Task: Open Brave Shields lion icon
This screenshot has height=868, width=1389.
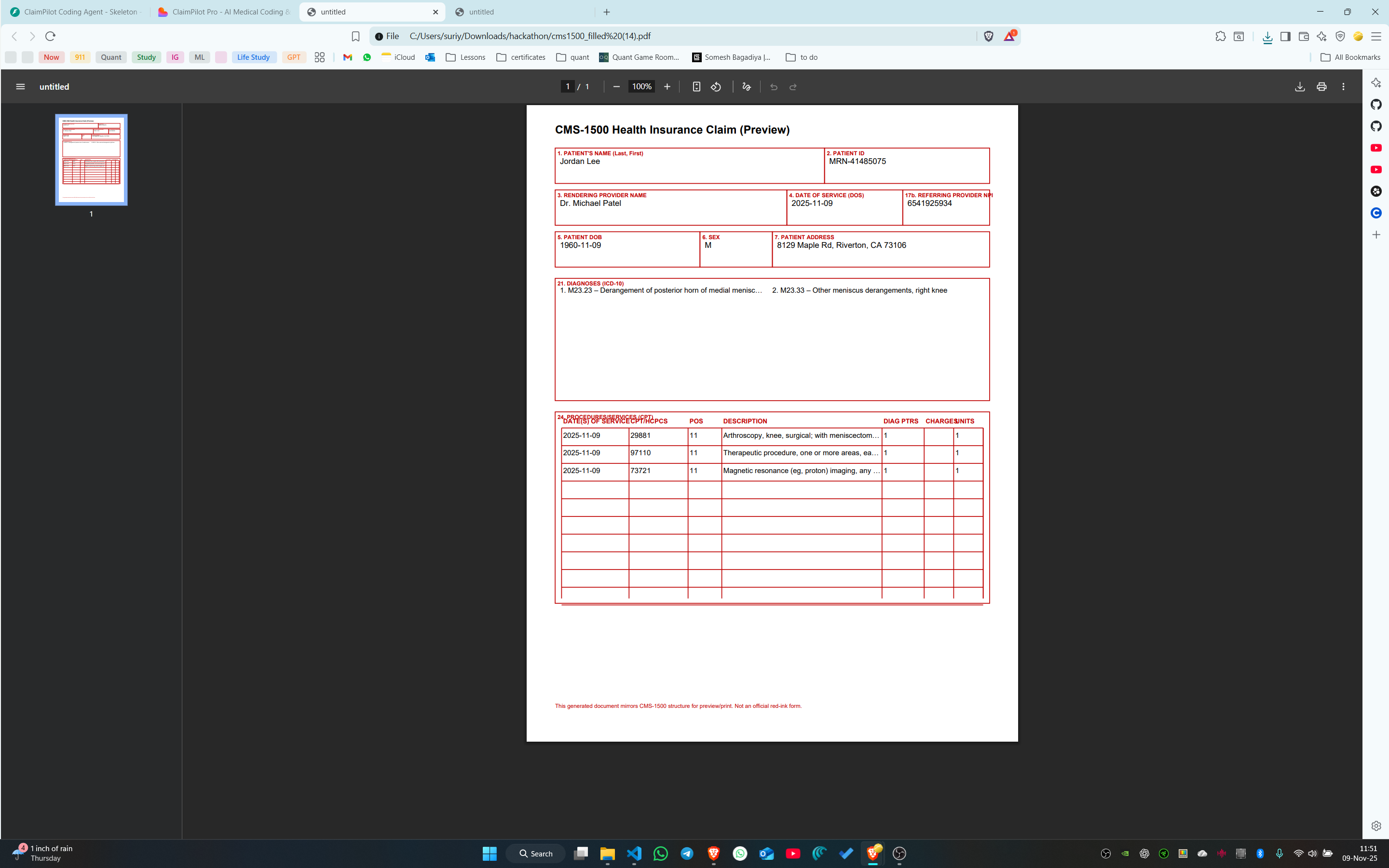Action: tap(988, 36)
